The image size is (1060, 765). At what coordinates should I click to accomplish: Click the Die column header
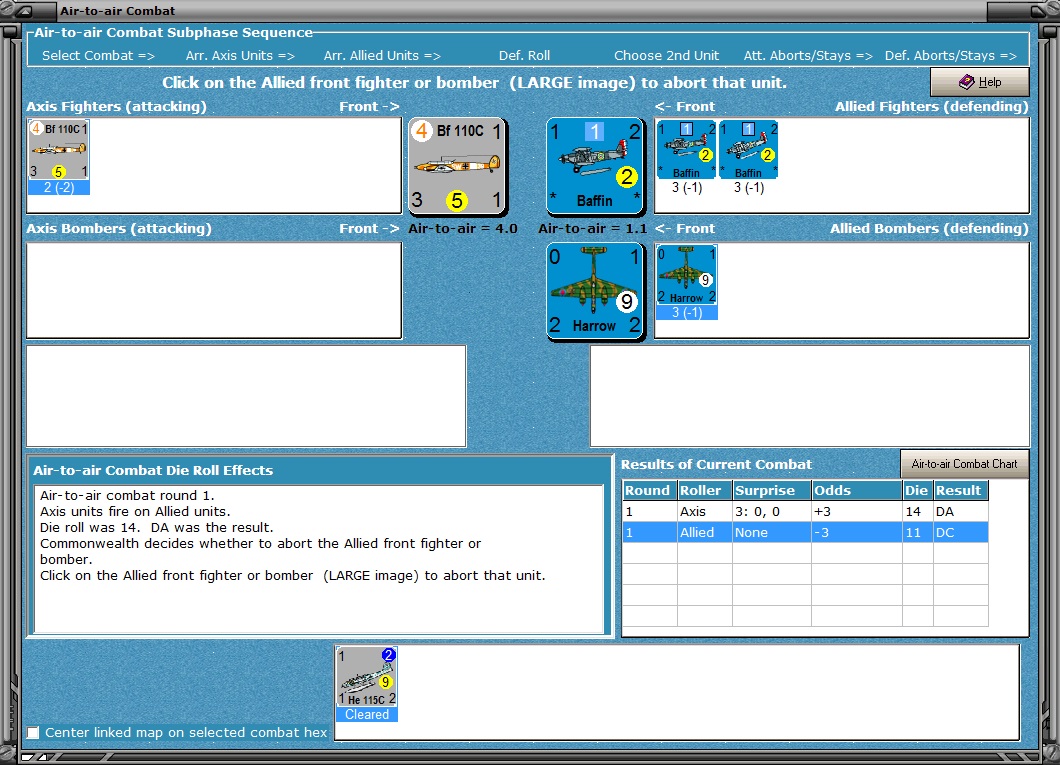(x=917, y=491)
